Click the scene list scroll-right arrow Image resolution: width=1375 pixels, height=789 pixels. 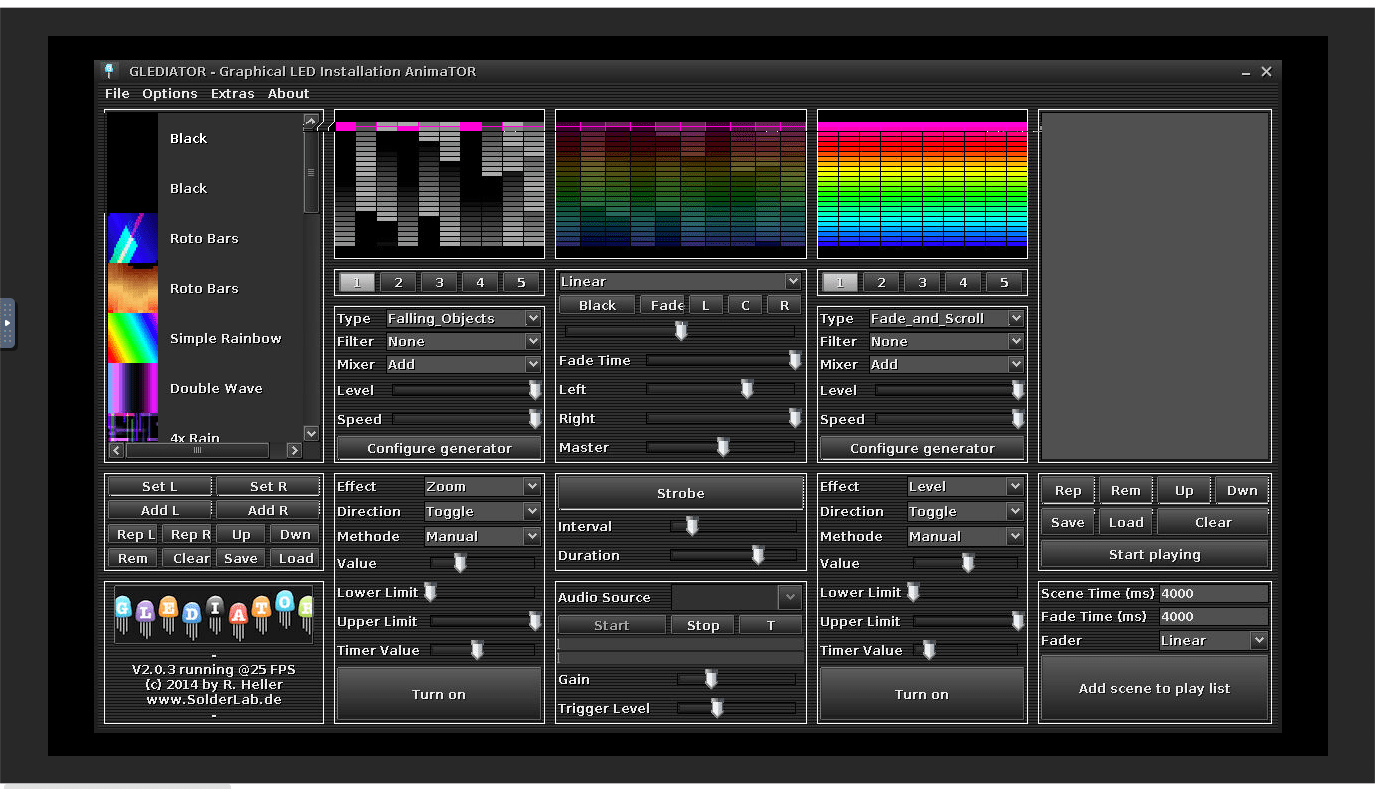click(294, 451)
